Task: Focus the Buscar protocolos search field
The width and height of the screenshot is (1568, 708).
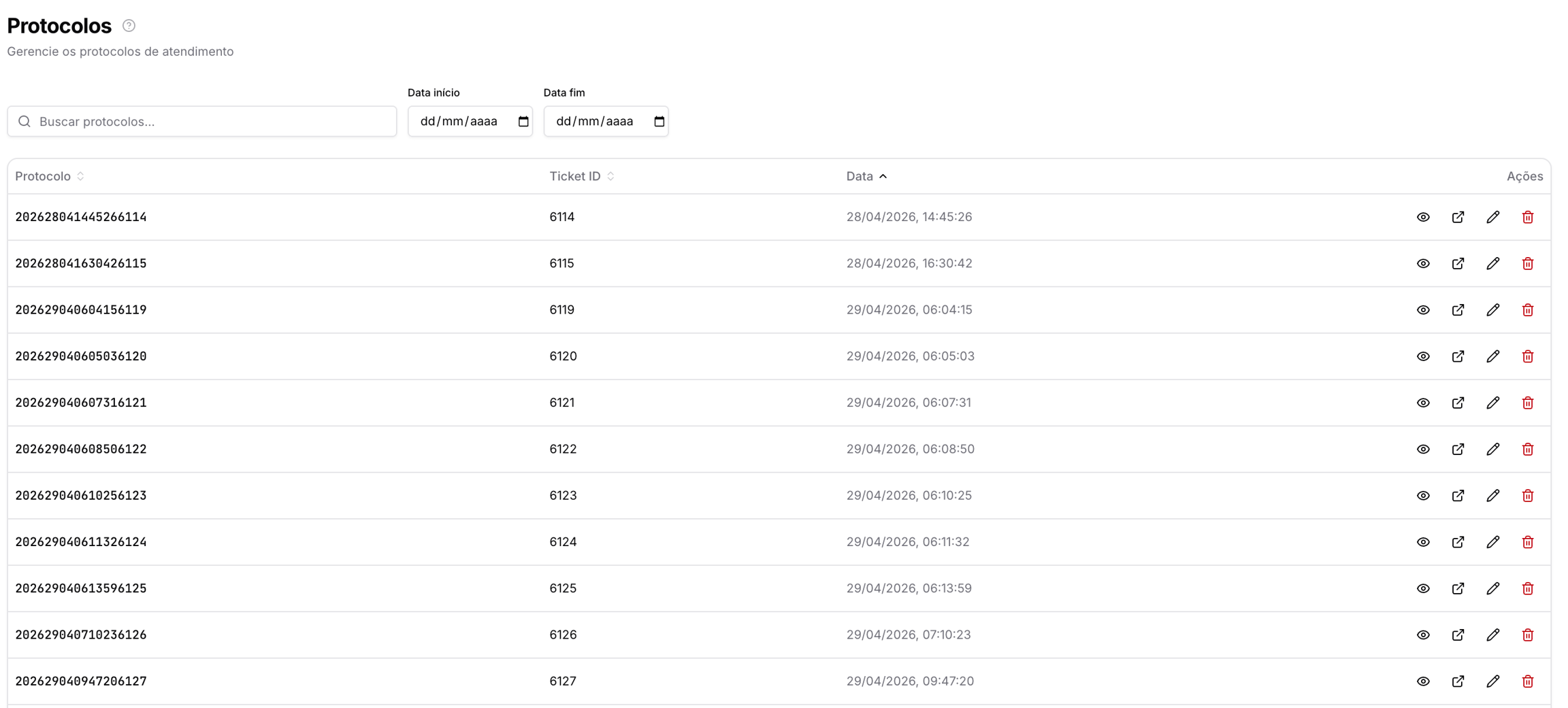Action: (x=202, y=122)
